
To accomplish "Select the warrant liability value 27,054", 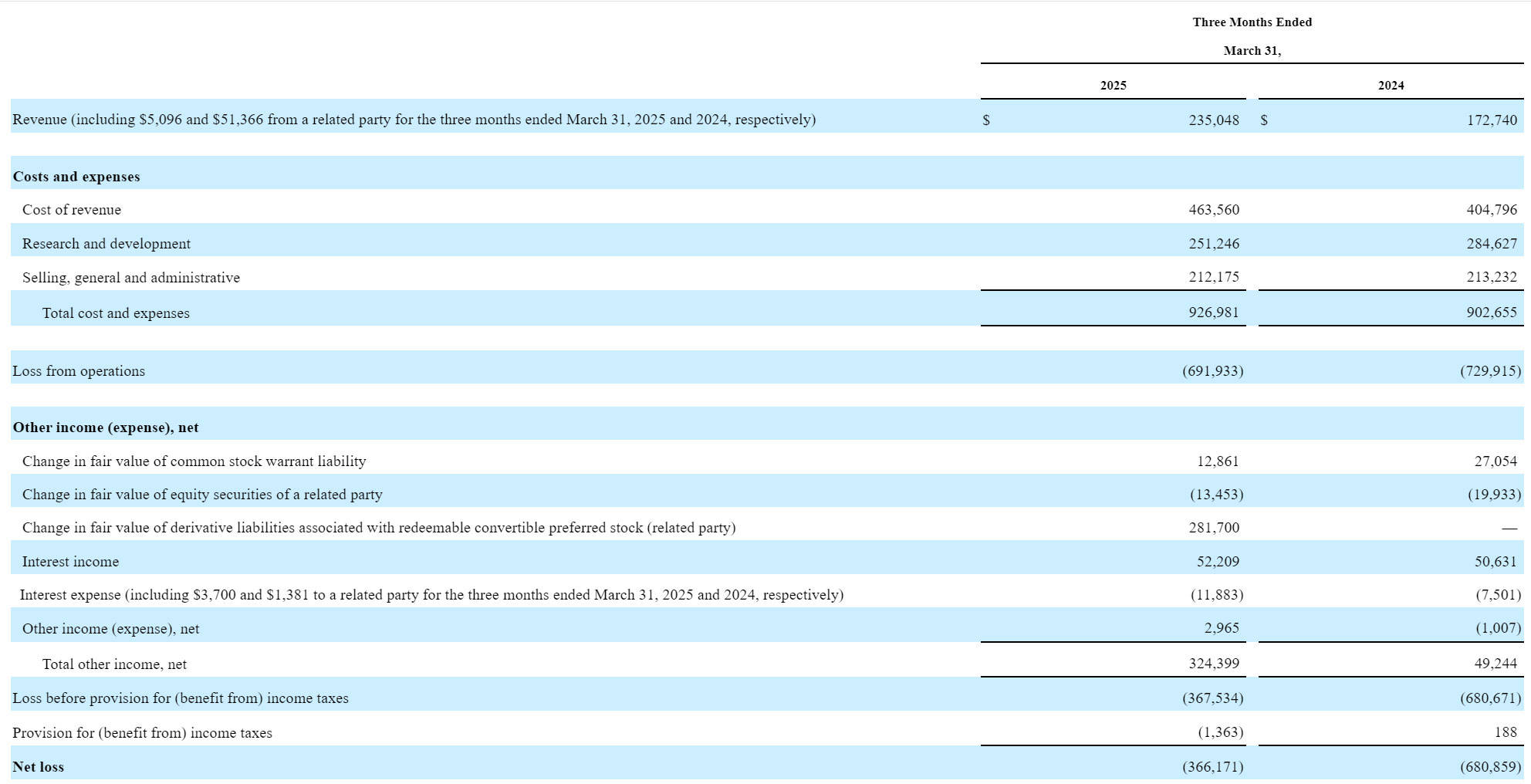I will point(1496,461).
